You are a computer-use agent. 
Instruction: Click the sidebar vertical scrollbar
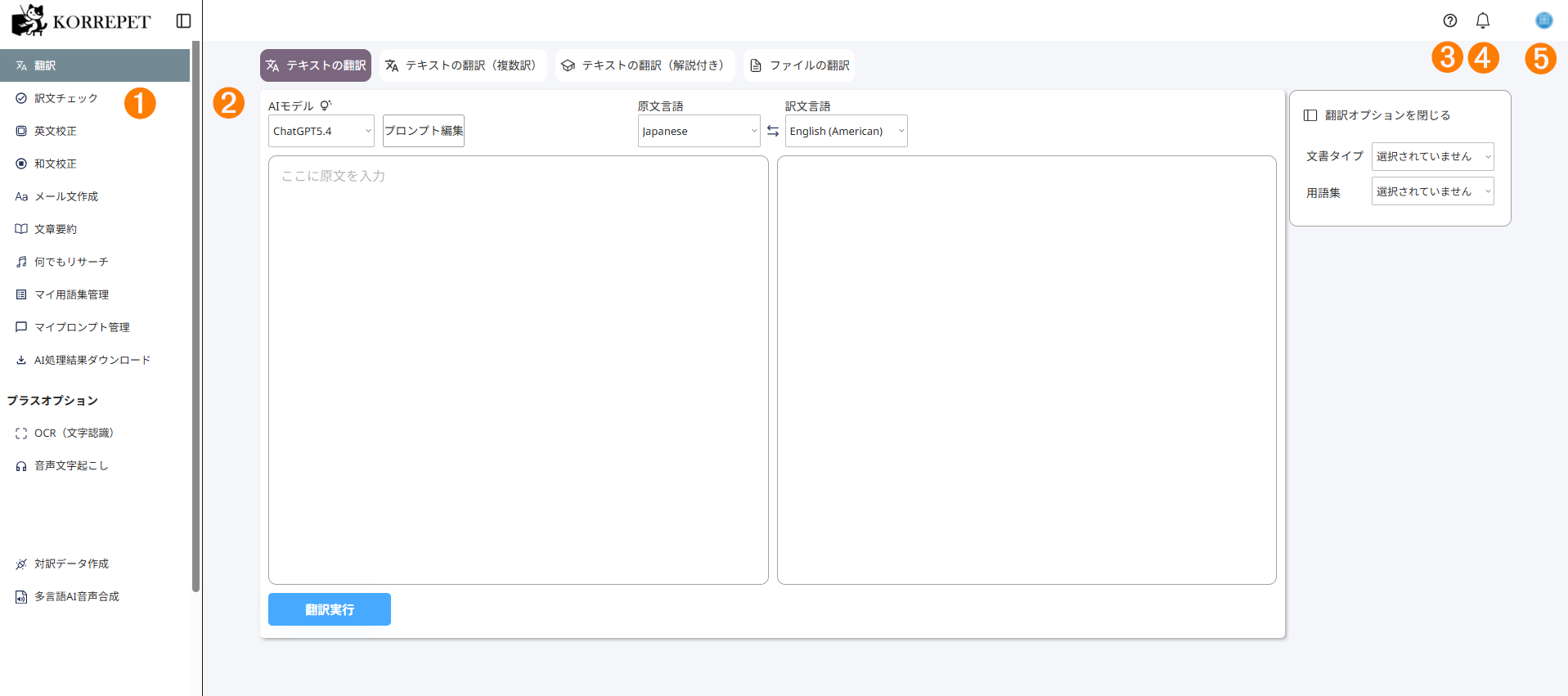[x=195, y=316]
